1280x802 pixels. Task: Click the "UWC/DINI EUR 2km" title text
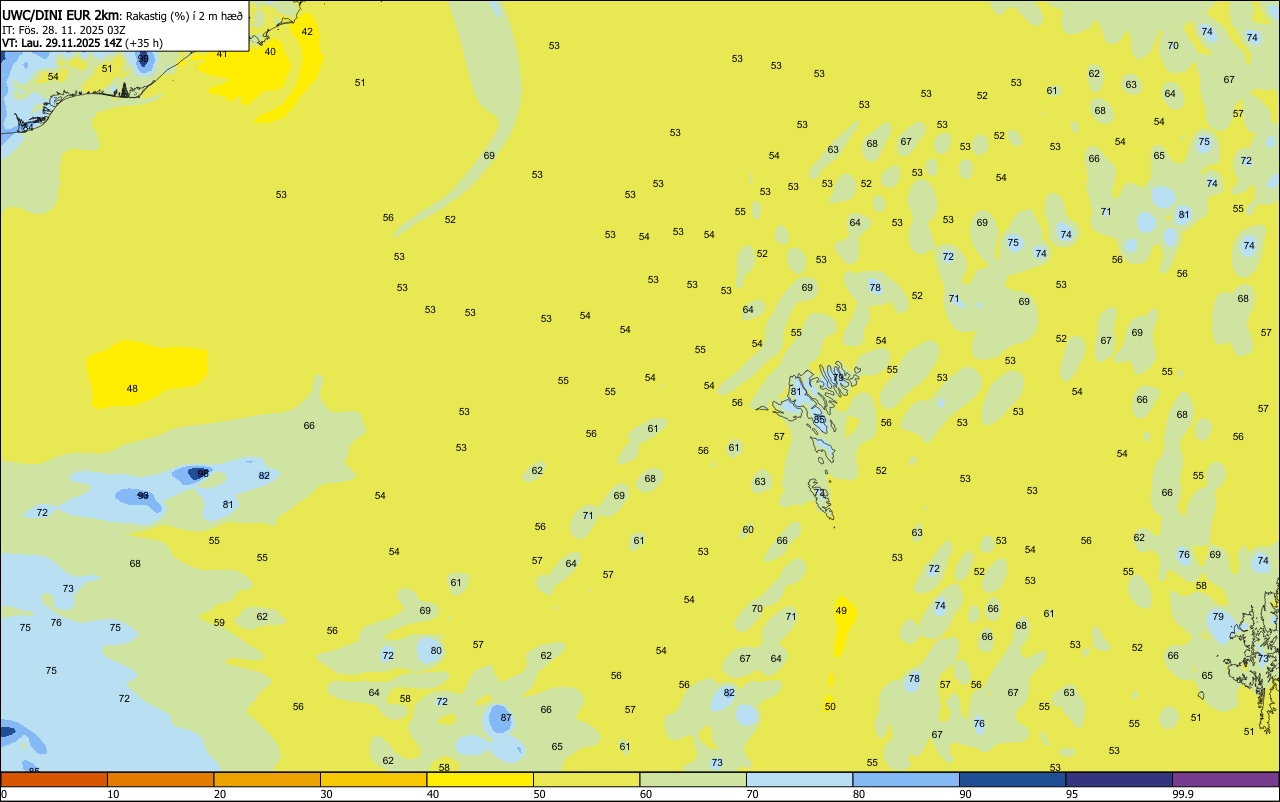coord(60,15)
